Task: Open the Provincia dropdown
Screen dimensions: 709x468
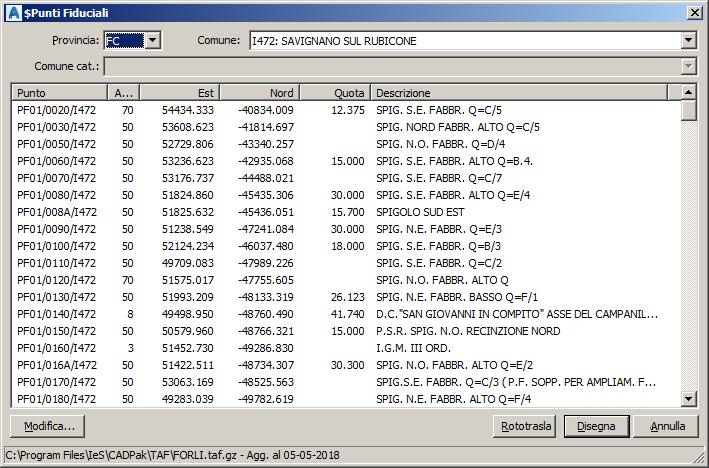Action: point(152,41)
